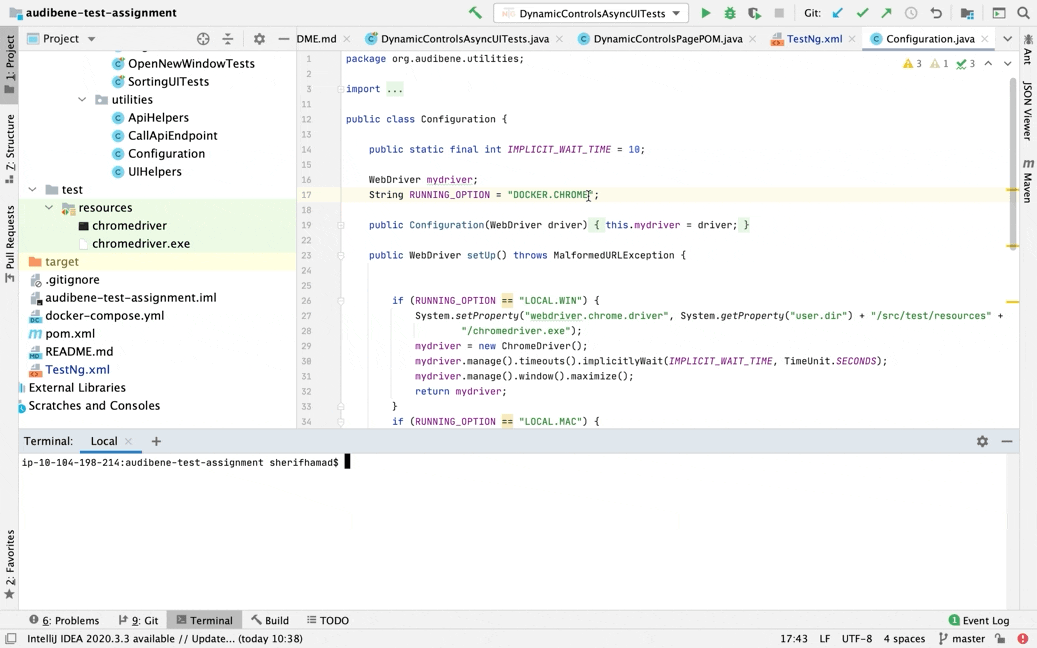1037x648 pixels.
Task: Click the green hammer Build Project icon
Action: (x=475, y=13)
